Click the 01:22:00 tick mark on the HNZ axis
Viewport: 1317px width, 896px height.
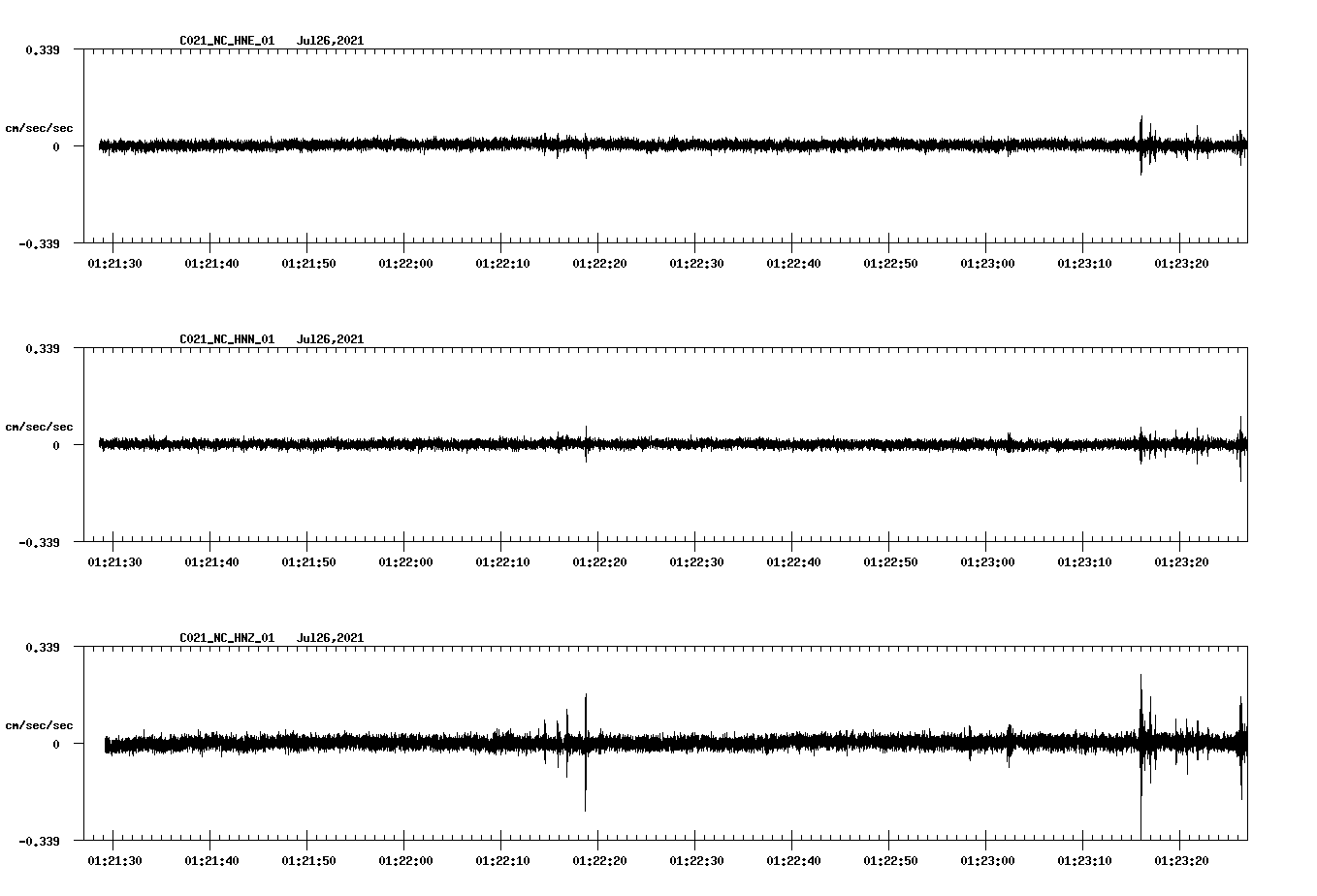404,847
